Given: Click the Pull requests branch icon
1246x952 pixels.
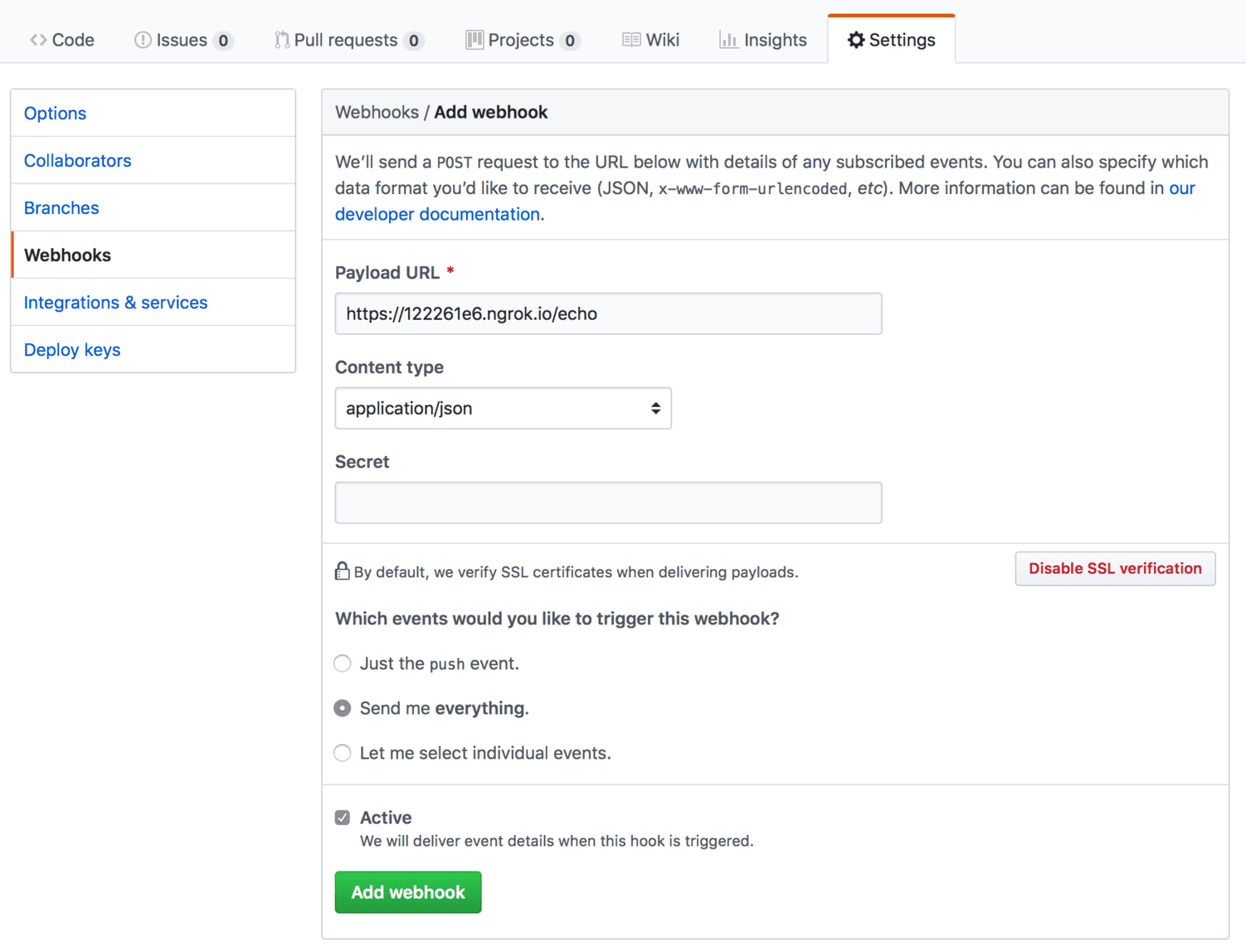Looking at the screenshot, I should click(x=281, y=39).
